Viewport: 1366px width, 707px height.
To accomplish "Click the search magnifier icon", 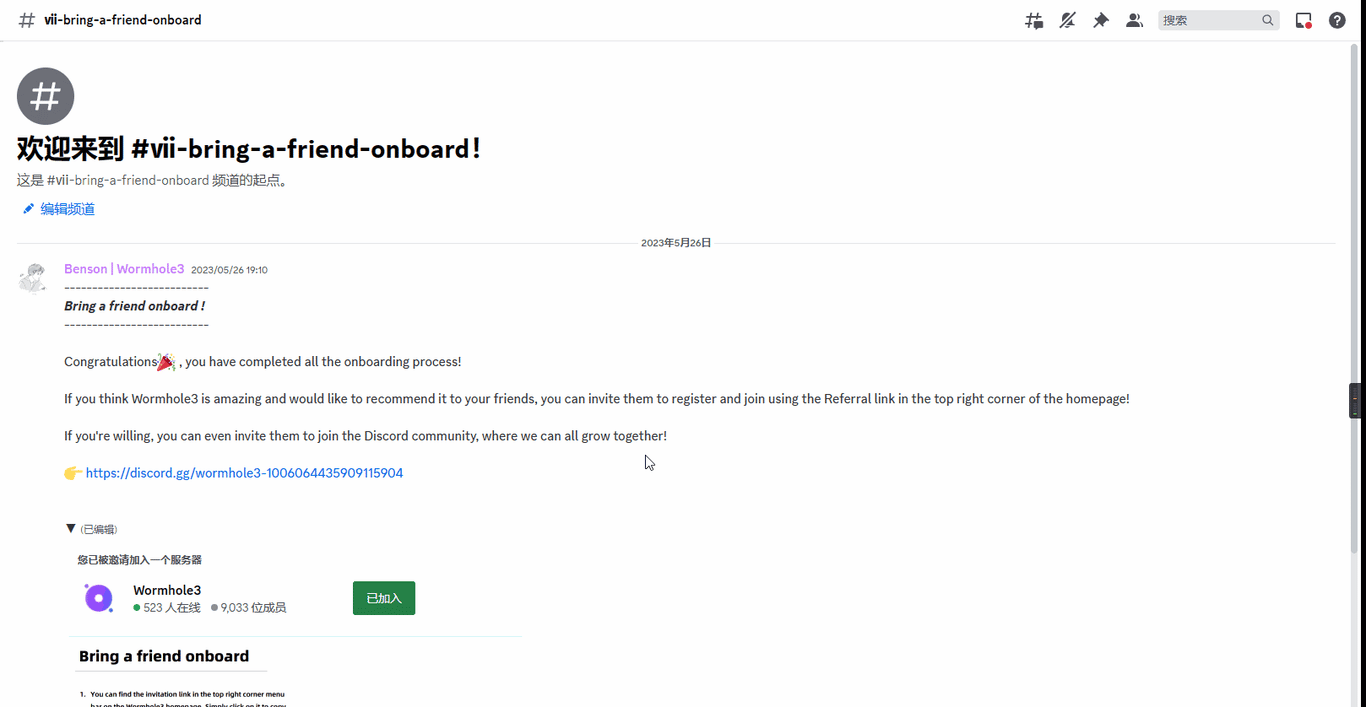I will pyautogui.click(x=1268, y=20).
